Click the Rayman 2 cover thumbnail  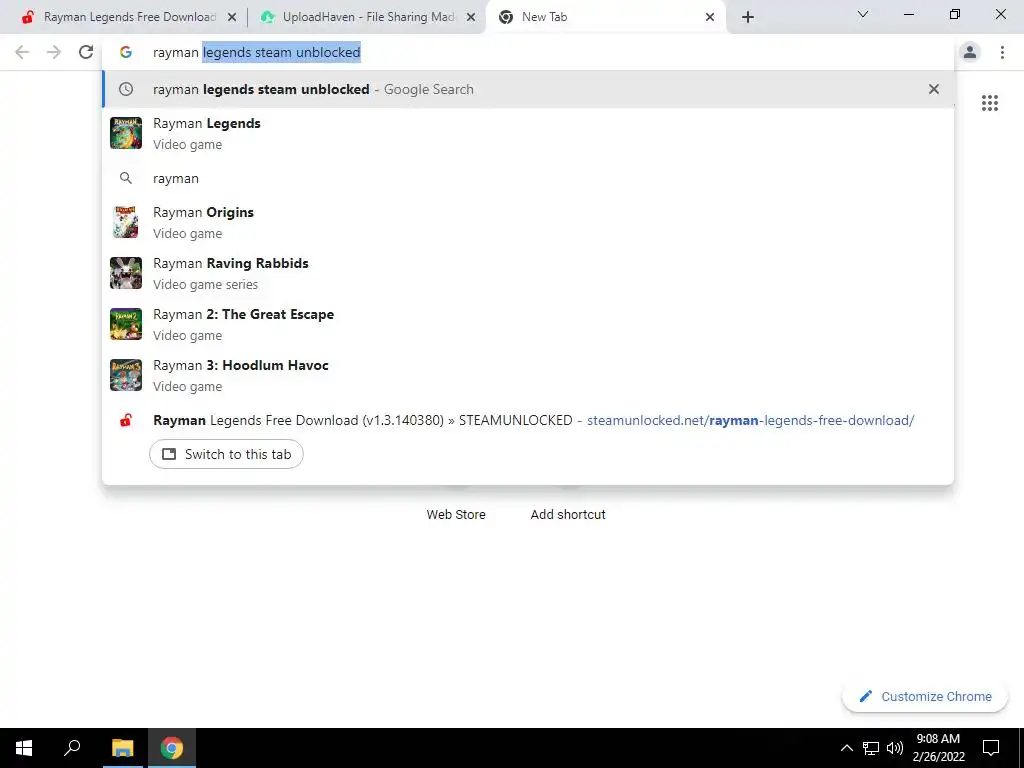(126, 324)
